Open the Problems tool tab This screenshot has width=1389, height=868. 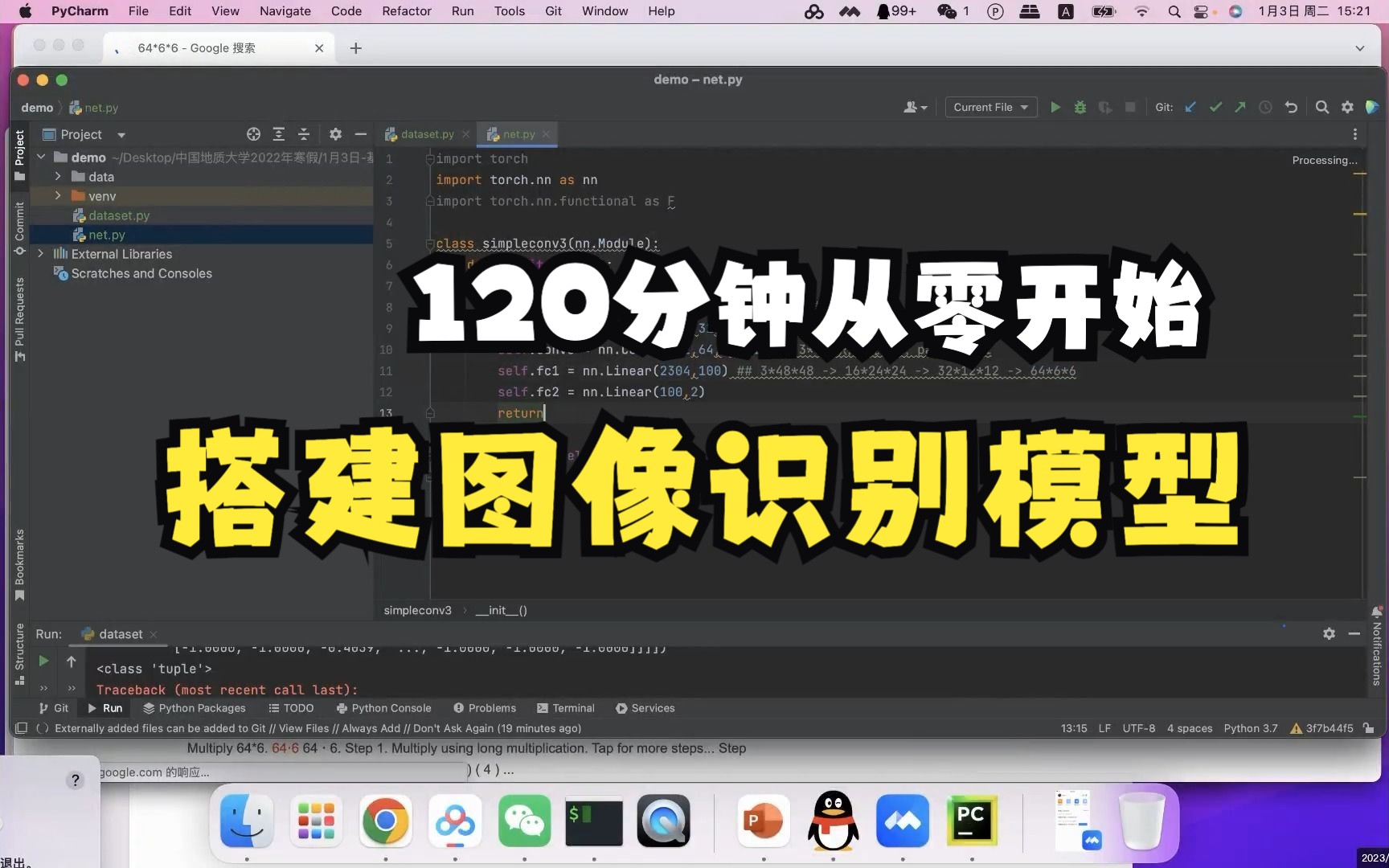(485, 708)
